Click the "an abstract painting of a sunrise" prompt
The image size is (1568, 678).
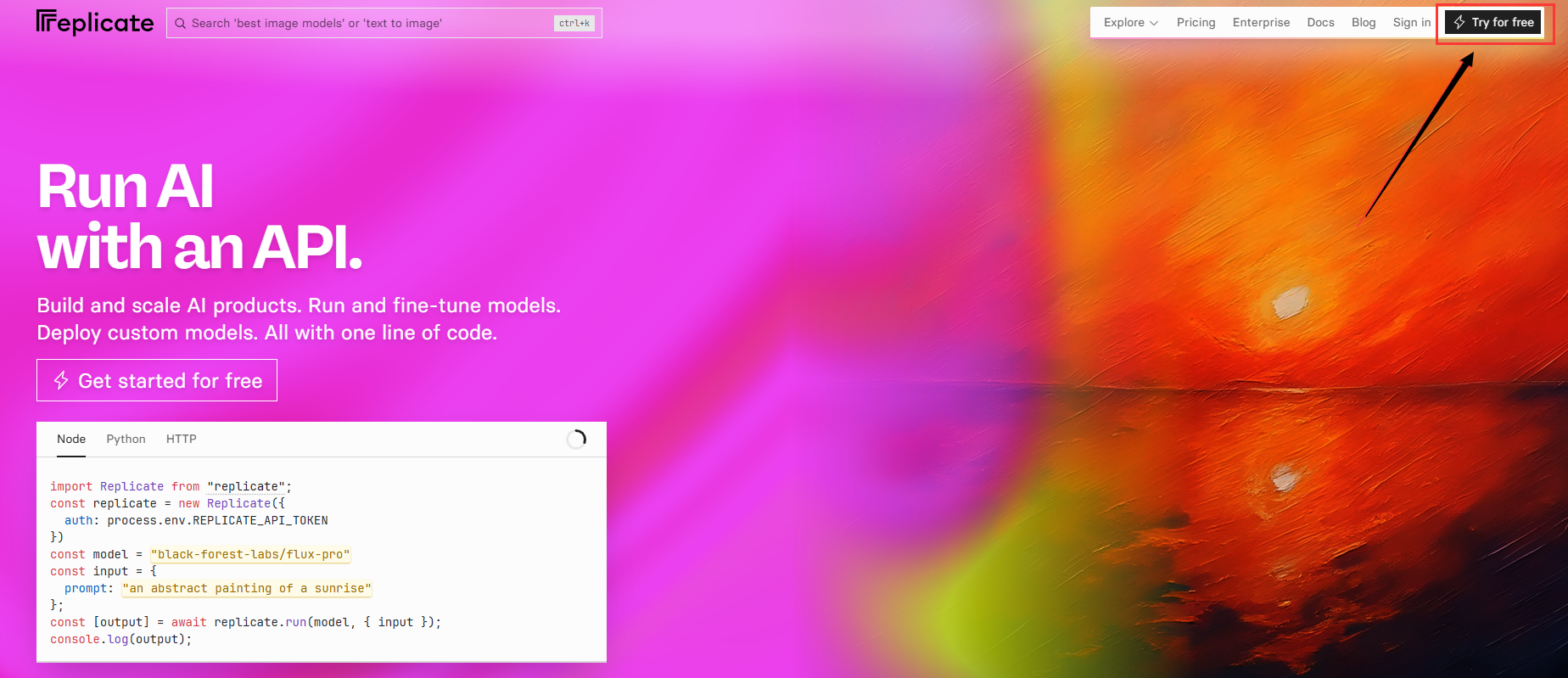click(247, 588)
